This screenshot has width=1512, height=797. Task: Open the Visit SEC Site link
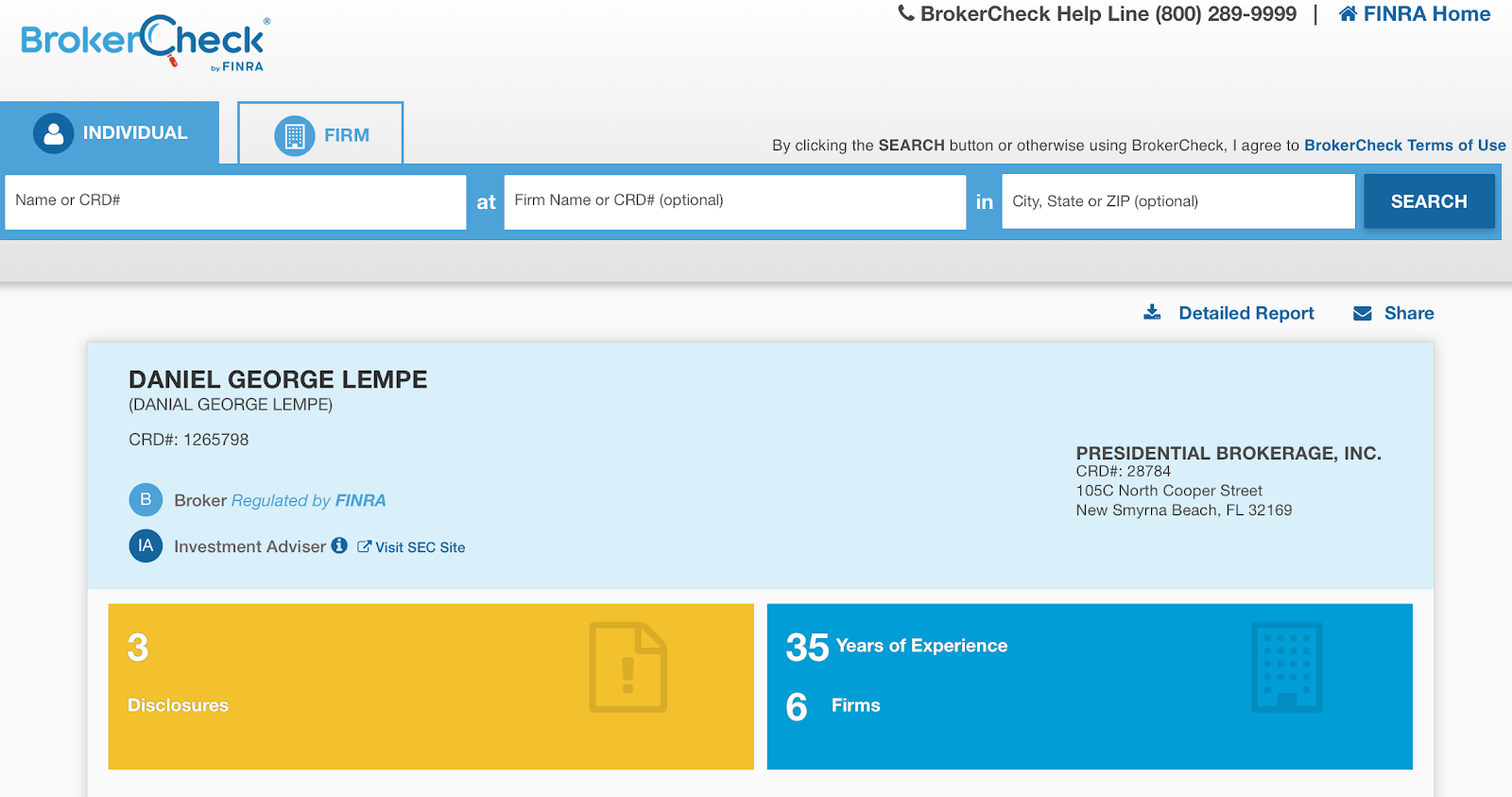click(x=420, y=547)
